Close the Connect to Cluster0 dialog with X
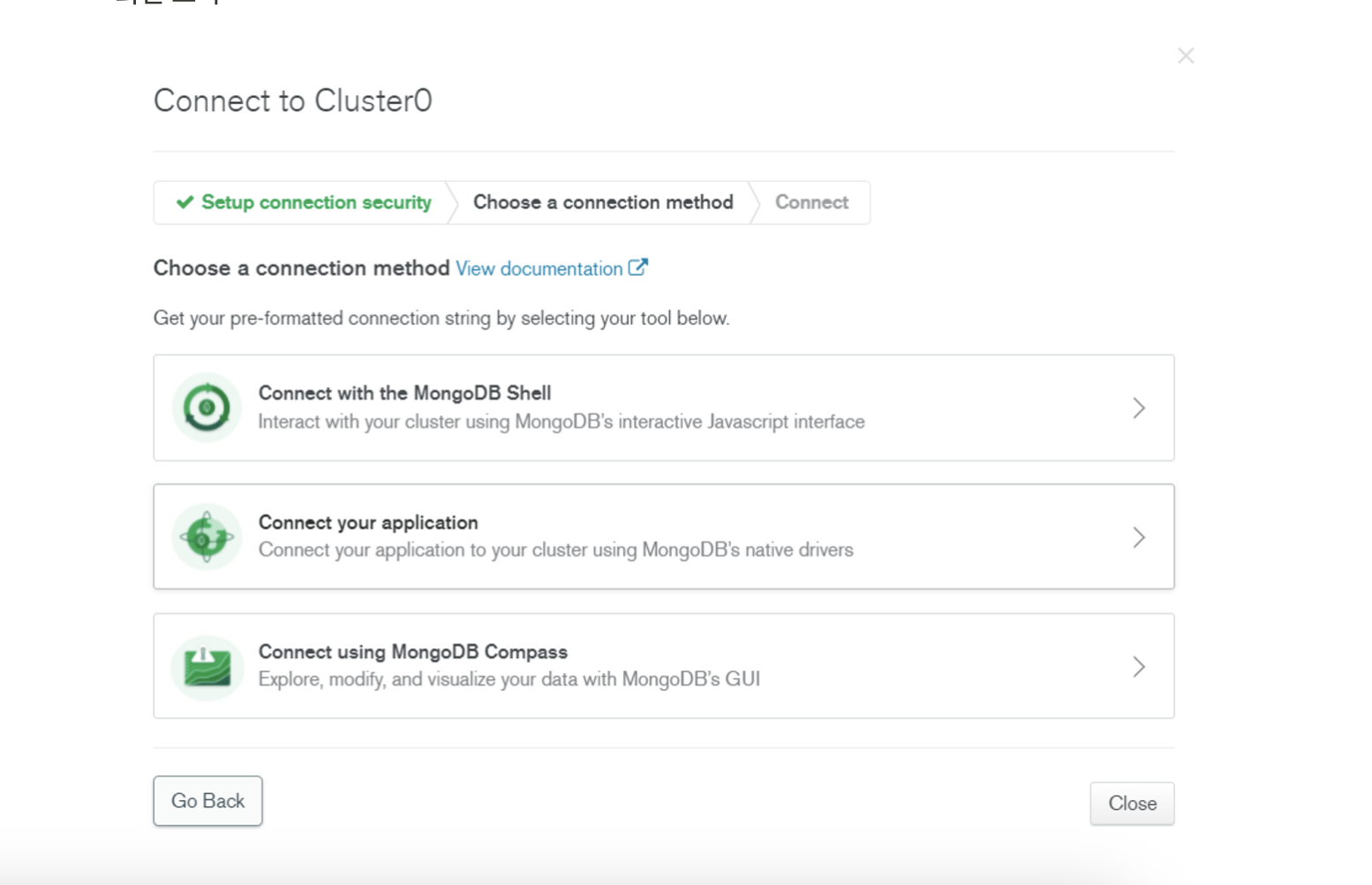The image size is (1372, 885). [x=1186, y=56]
